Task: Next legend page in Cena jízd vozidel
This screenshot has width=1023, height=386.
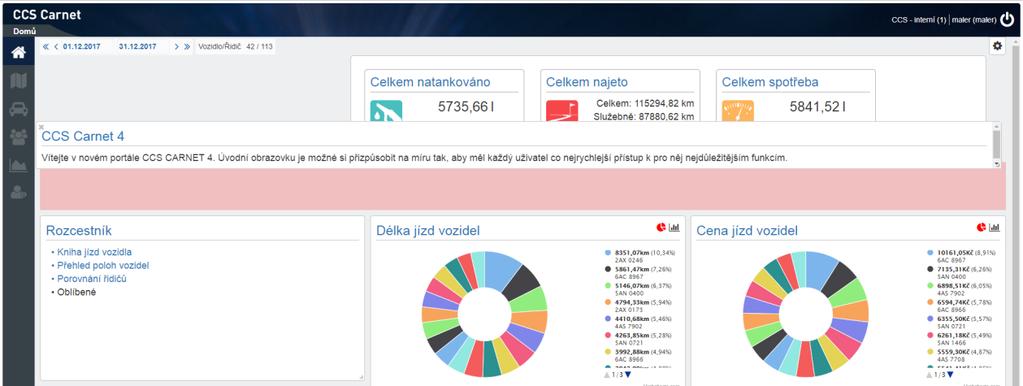Action: click(950, 375)
